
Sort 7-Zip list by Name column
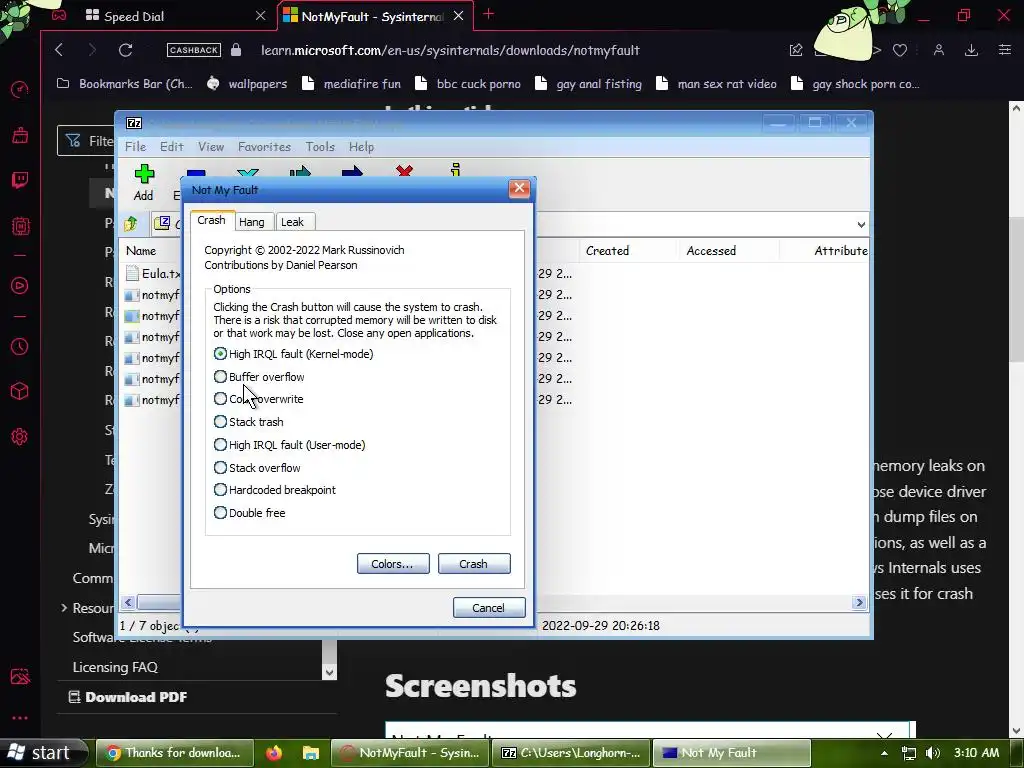[x=141, y=251]
